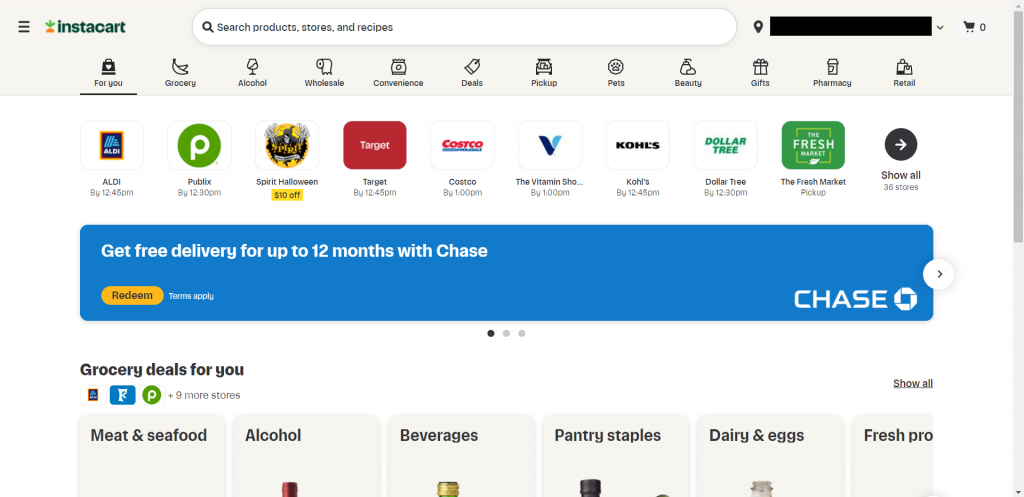Click the small Publix icon under Grocery deals

152,395
